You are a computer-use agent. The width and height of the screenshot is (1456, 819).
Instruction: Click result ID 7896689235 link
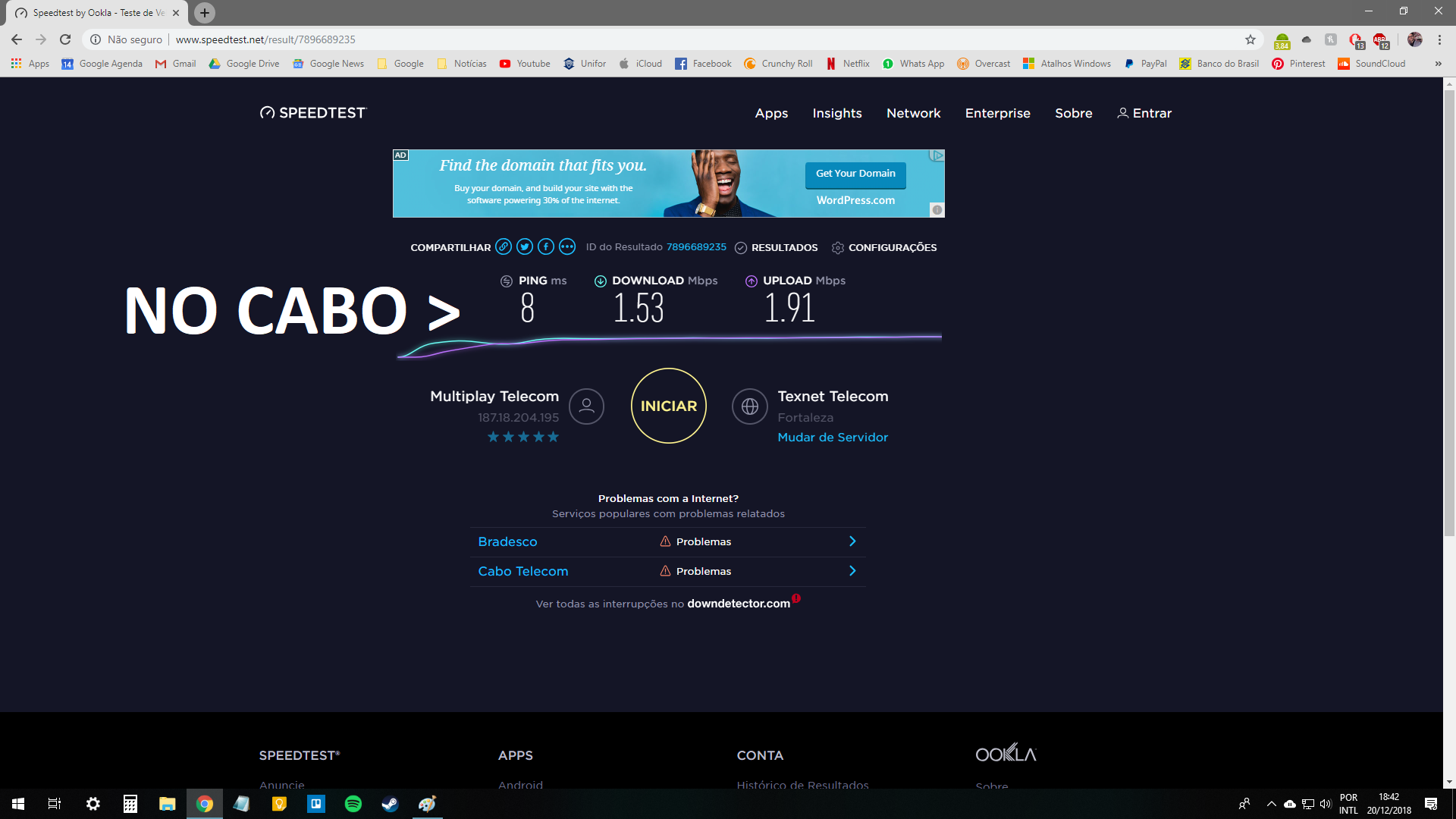(696, 247)
